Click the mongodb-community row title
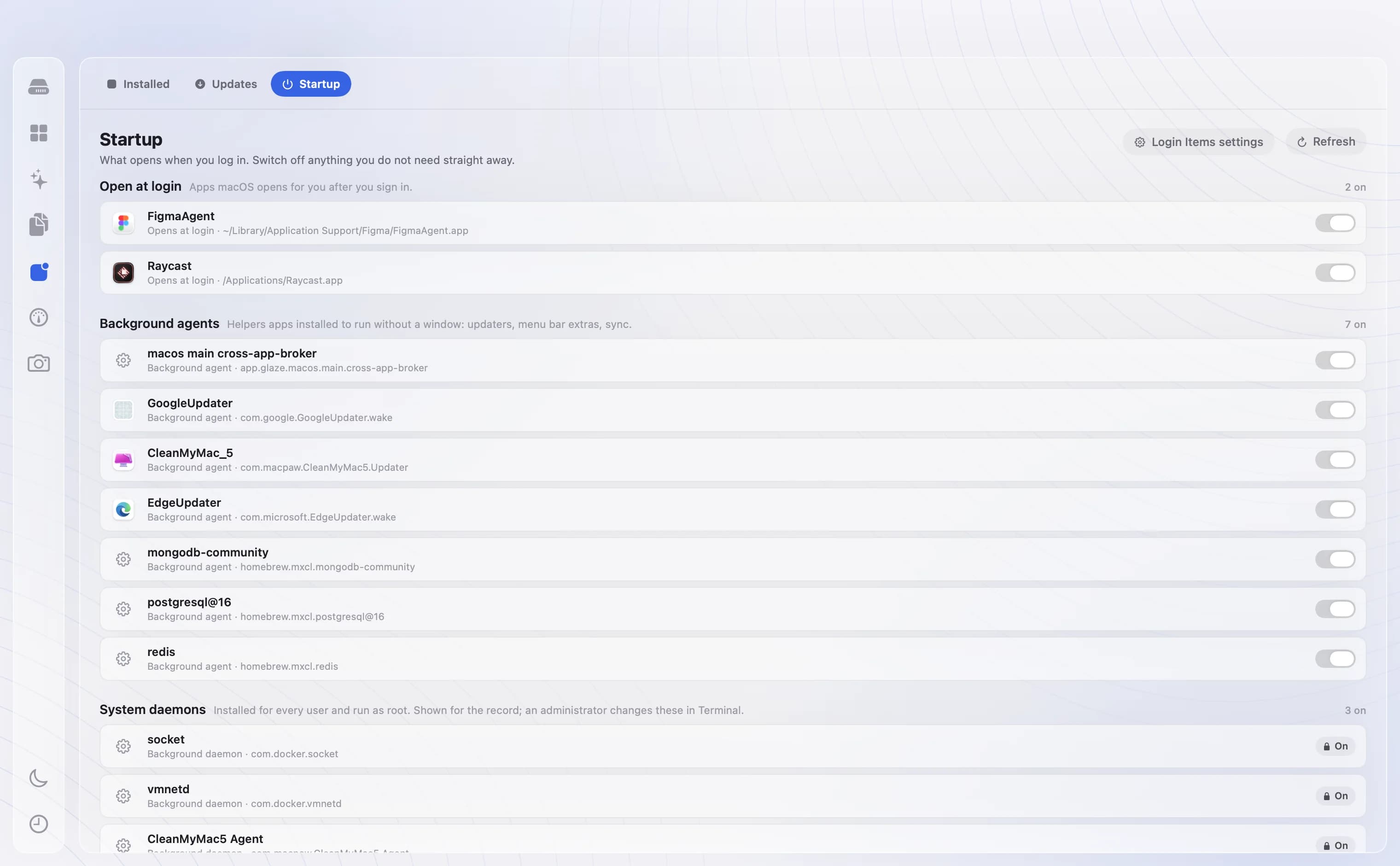Image resolution: width=1400 pixels, height=866 pixels. 208,552
